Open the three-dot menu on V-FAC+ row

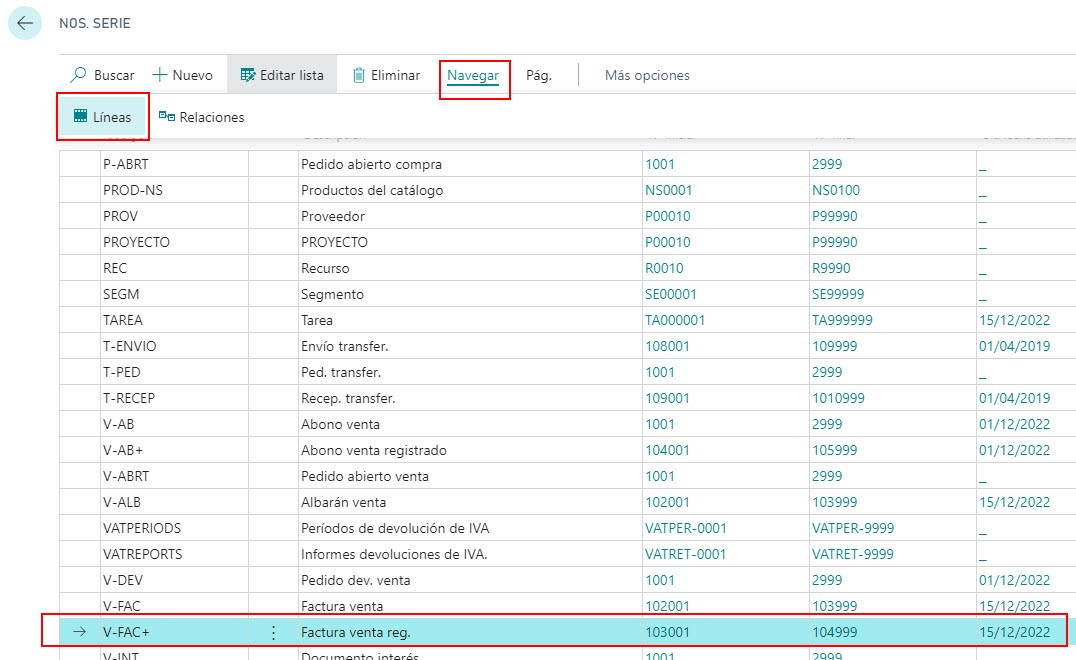(273, 632)
